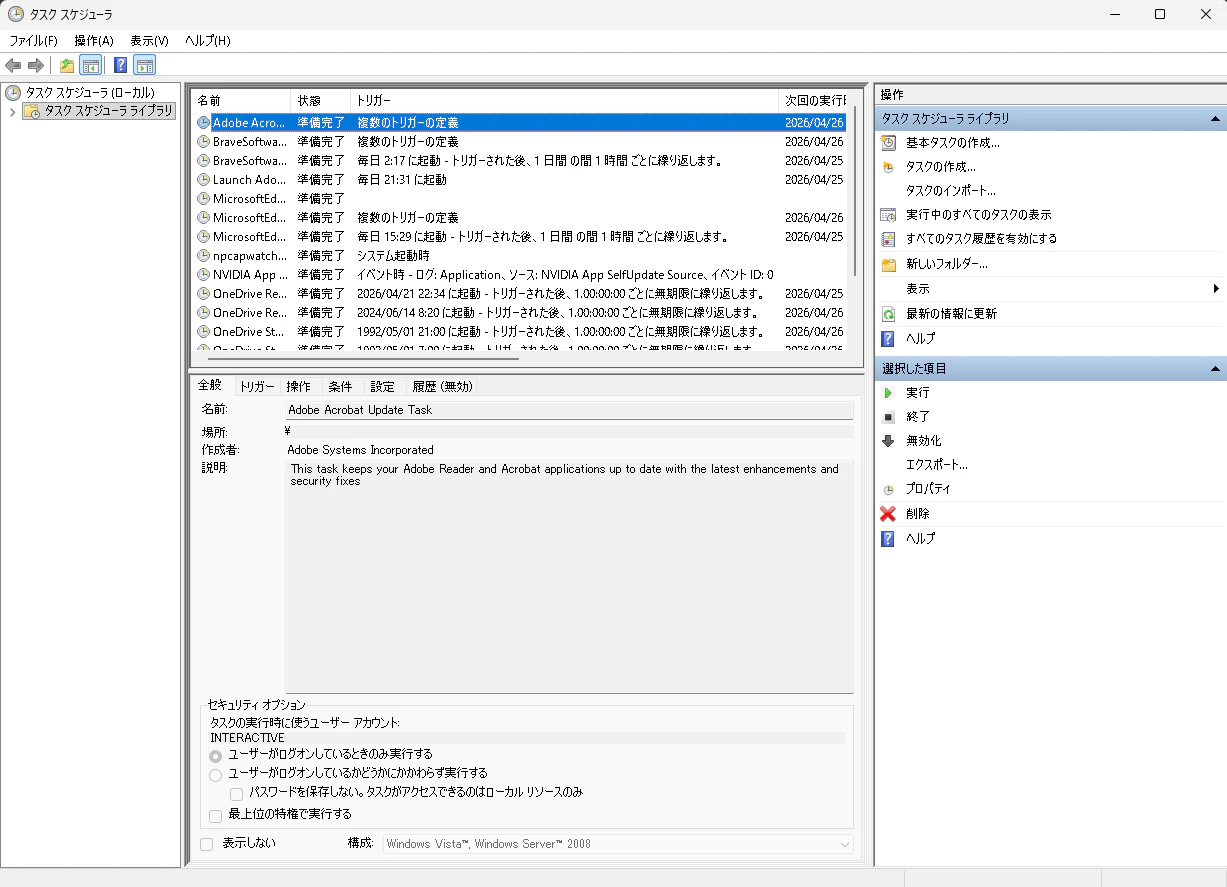Image resolution: width=1227 pixels, height=887 pixels.
Task: Click the clock icon of npcapwatch... task row
Action: coord(204,256)
